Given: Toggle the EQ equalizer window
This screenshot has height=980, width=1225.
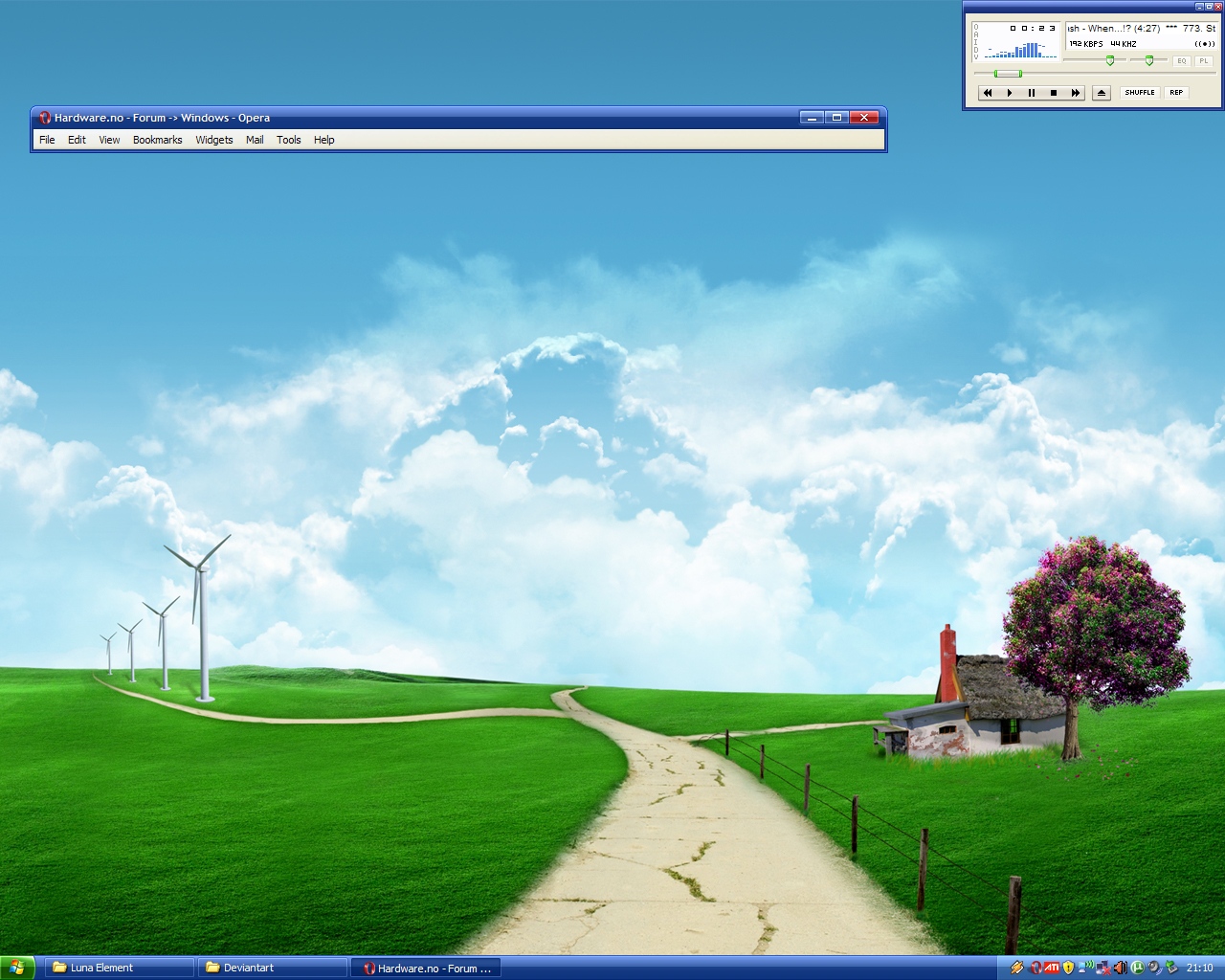Looking at the screenshot, I should point(1182,60).
